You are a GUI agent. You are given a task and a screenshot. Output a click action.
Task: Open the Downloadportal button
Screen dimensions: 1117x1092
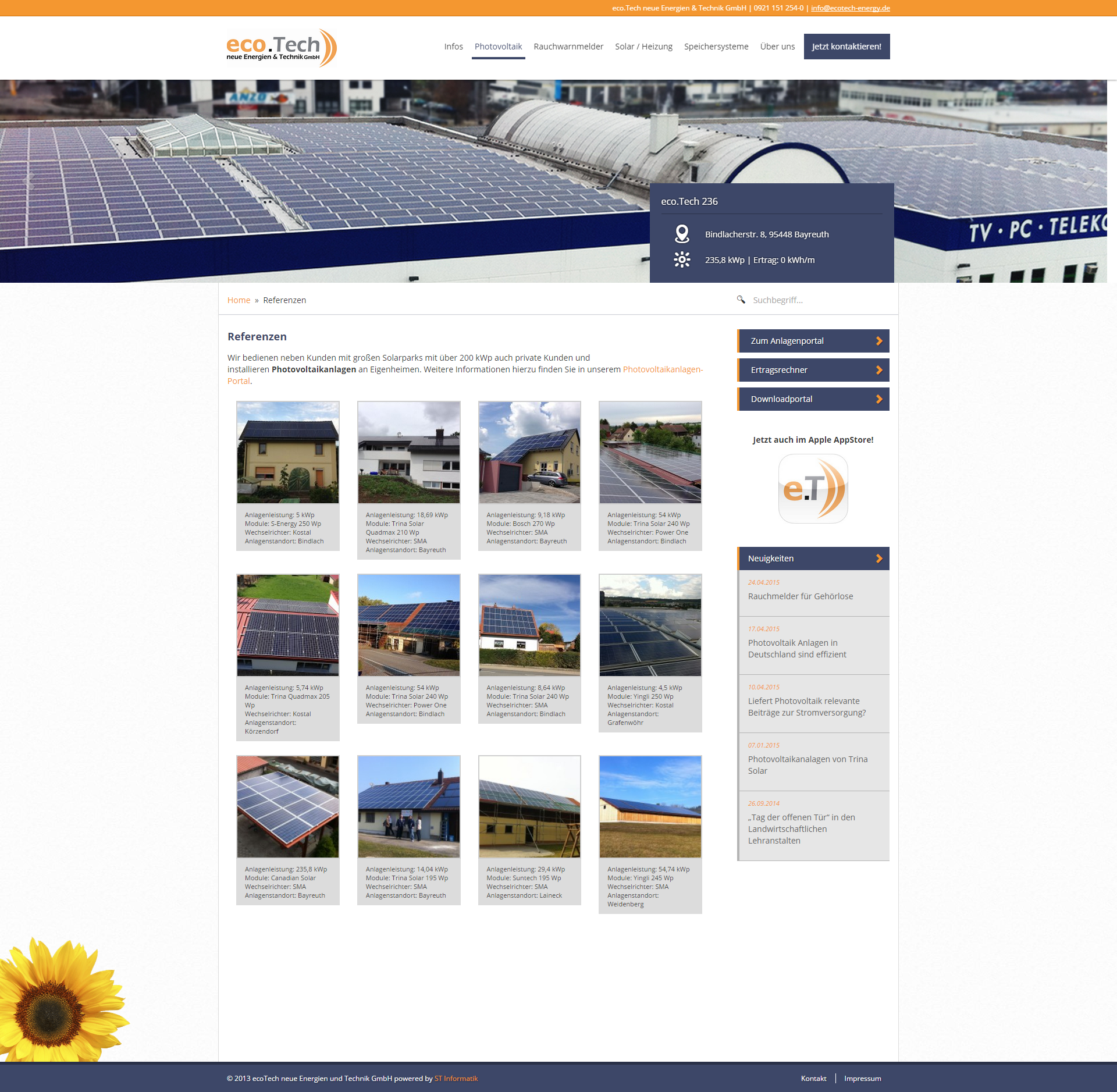coord(813,399)
